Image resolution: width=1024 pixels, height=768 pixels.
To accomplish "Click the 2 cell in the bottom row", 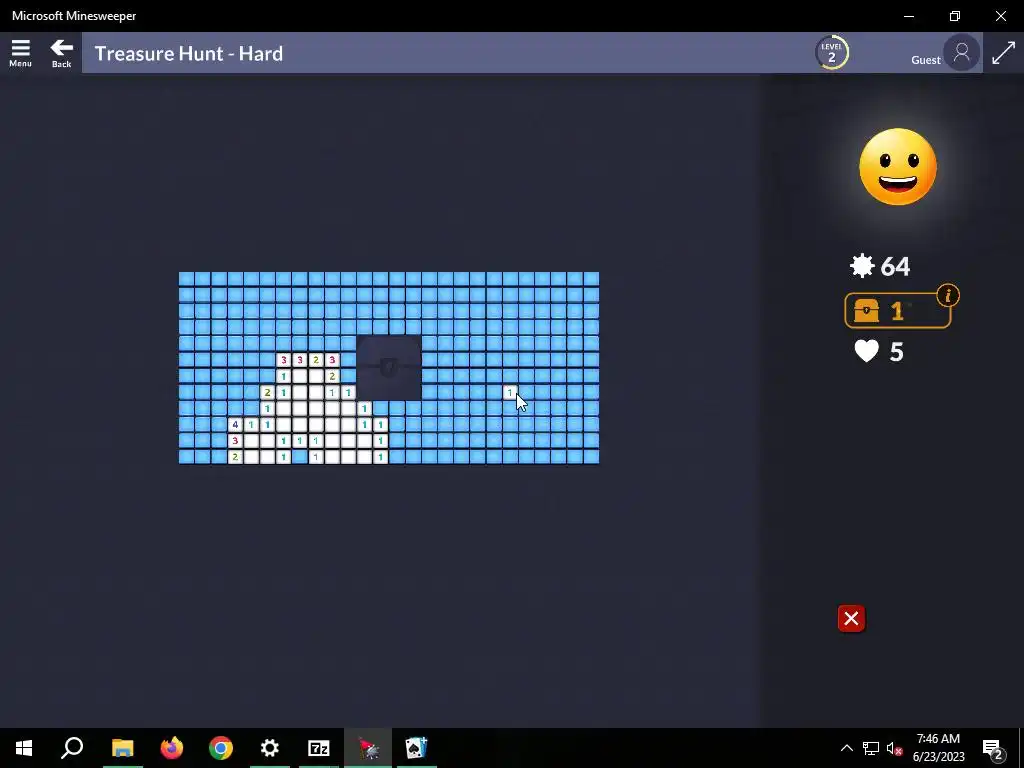I will 235,457.
